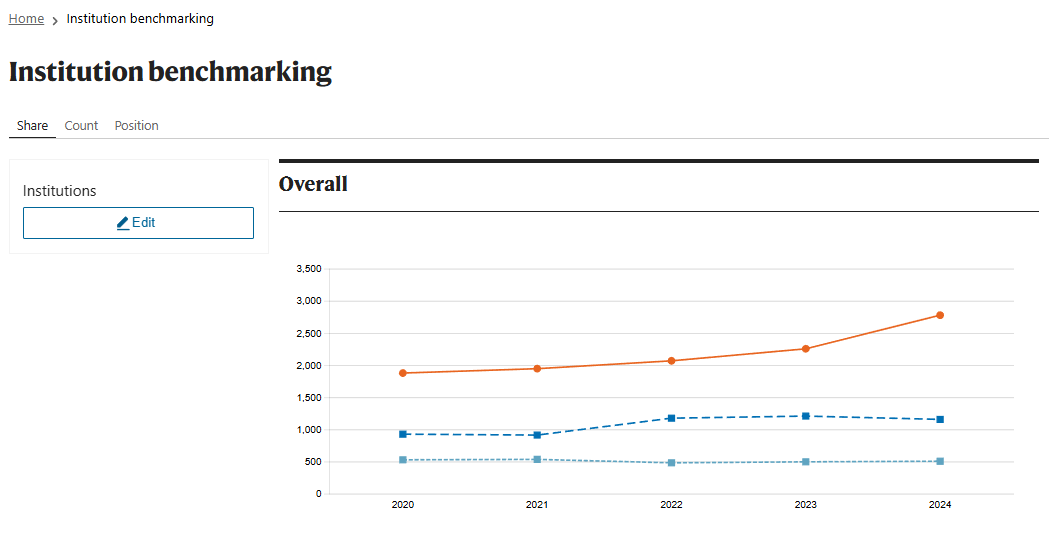Click the 500 y-axis label
The image size is (1057, 538).
pos(314,462)
